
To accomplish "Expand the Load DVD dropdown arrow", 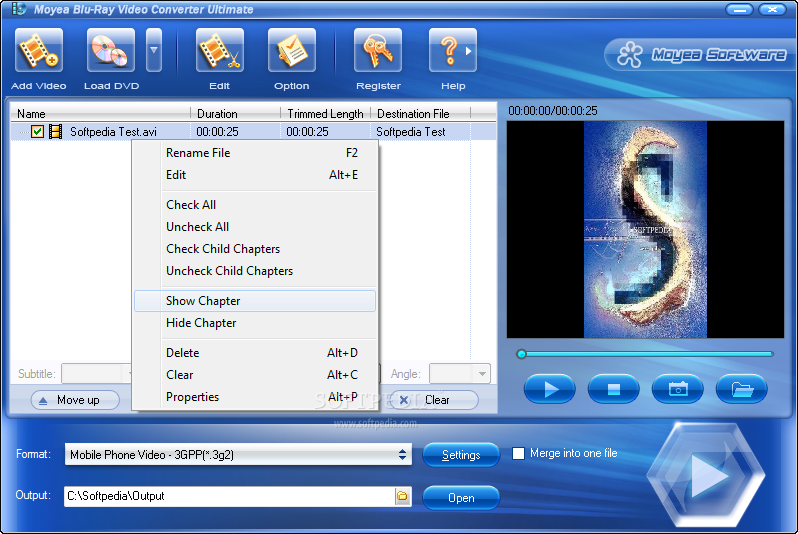I will tap(154, 50).
